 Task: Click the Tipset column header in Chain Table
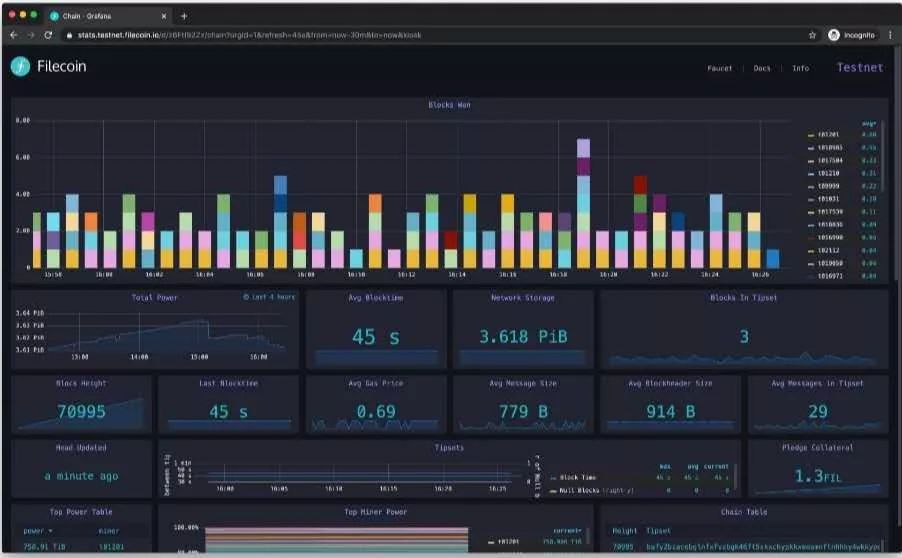[x=658, y=531]
